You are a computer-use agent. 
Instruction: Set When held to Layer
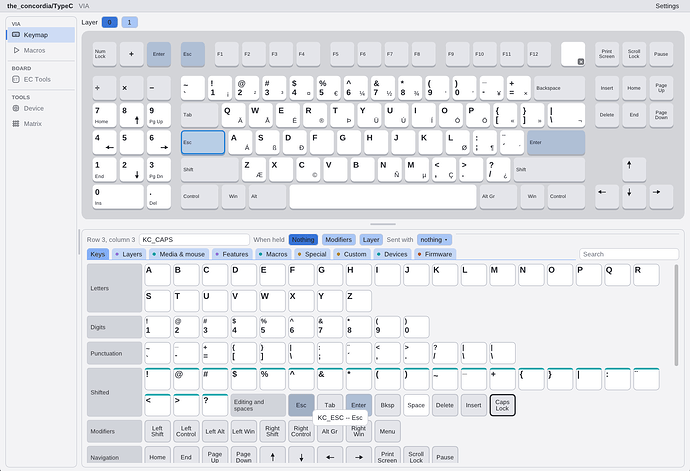coord(371,239)
